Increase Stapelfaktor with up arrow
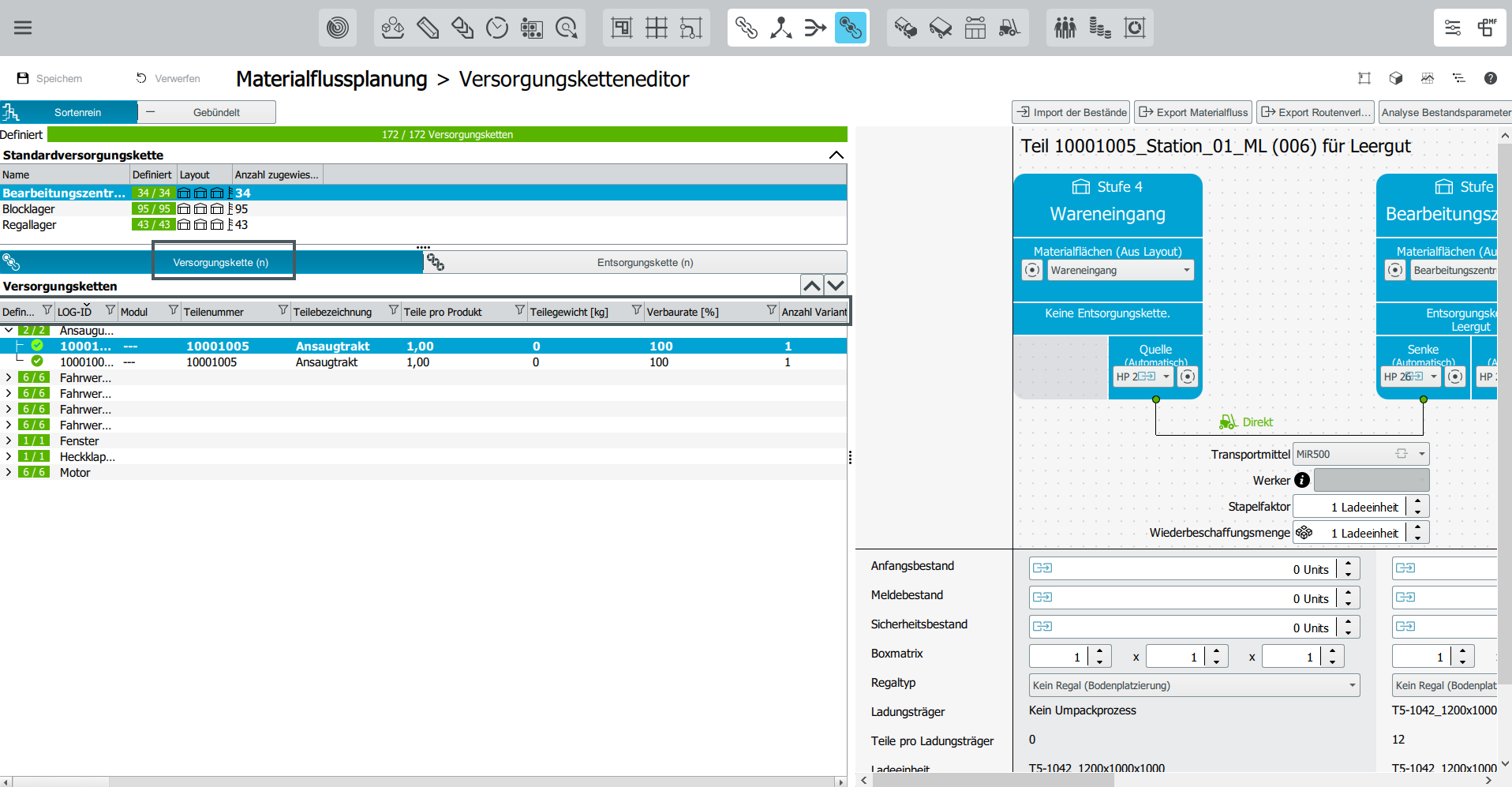1512x787 pixels. [1417, 500]
